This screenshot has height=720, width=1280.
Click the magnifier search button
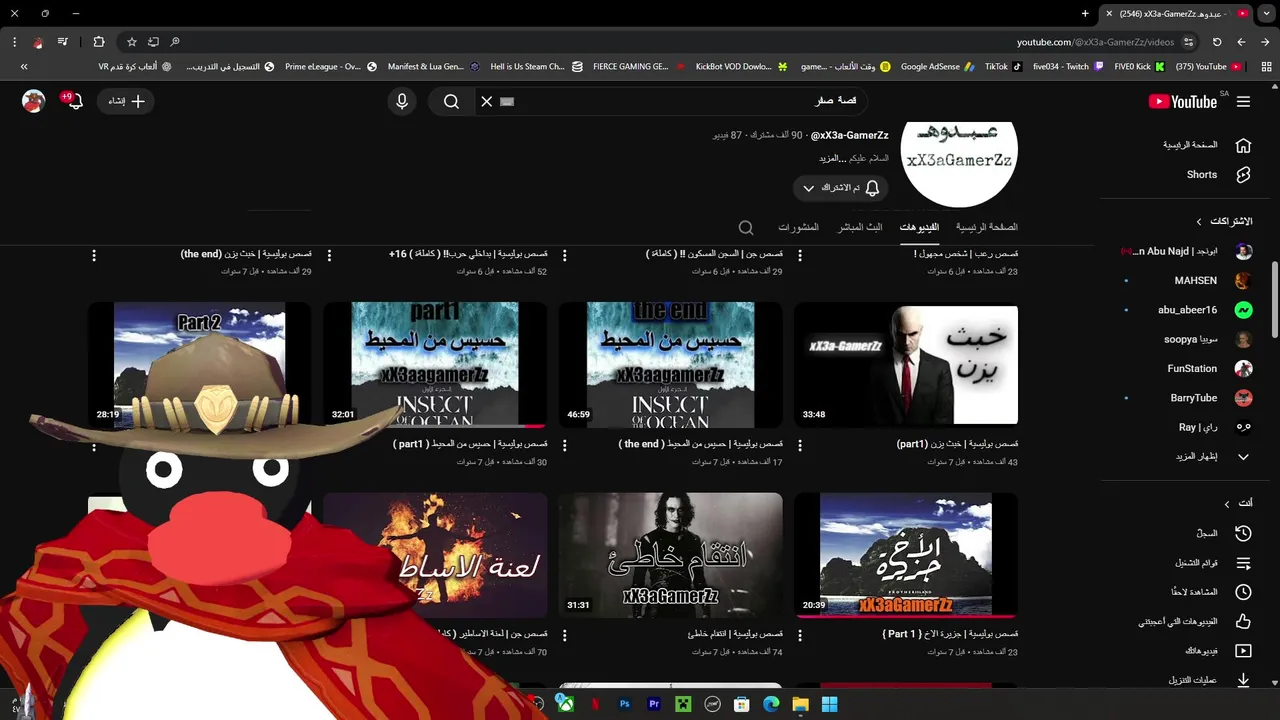(451, 101)
